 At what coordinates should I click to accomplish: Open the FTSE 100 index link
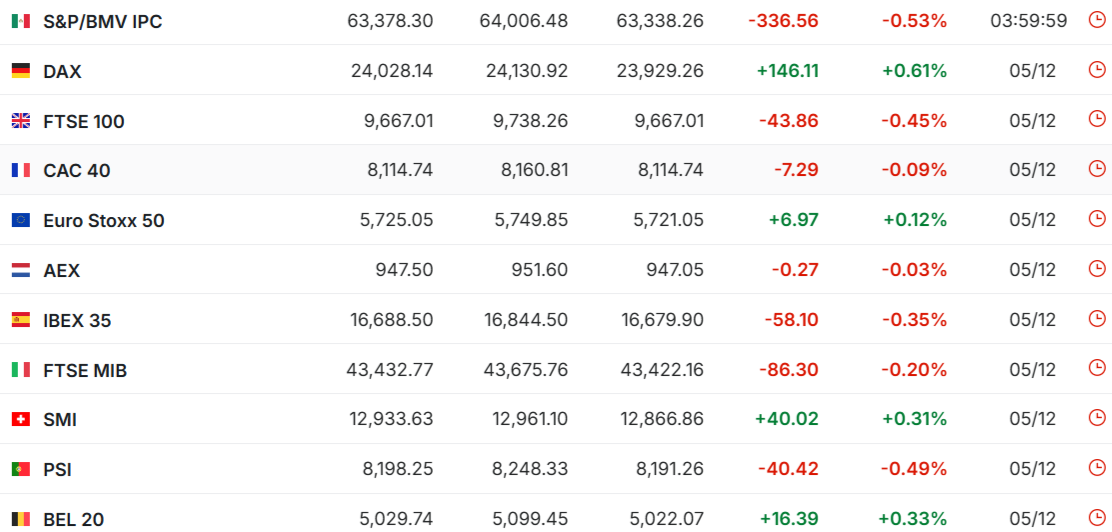coord(84,122)
